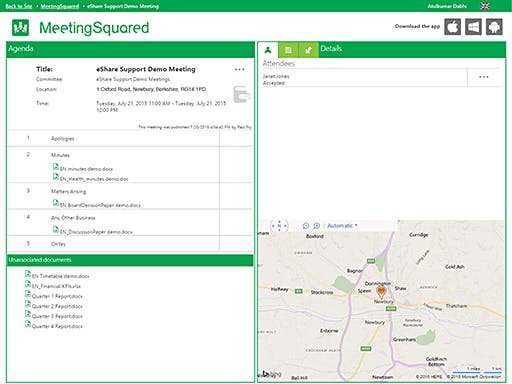Open MeetingSquared breadcrumb link
The image size is (512, 384).
pyautogui.click(x=60, y=6)
